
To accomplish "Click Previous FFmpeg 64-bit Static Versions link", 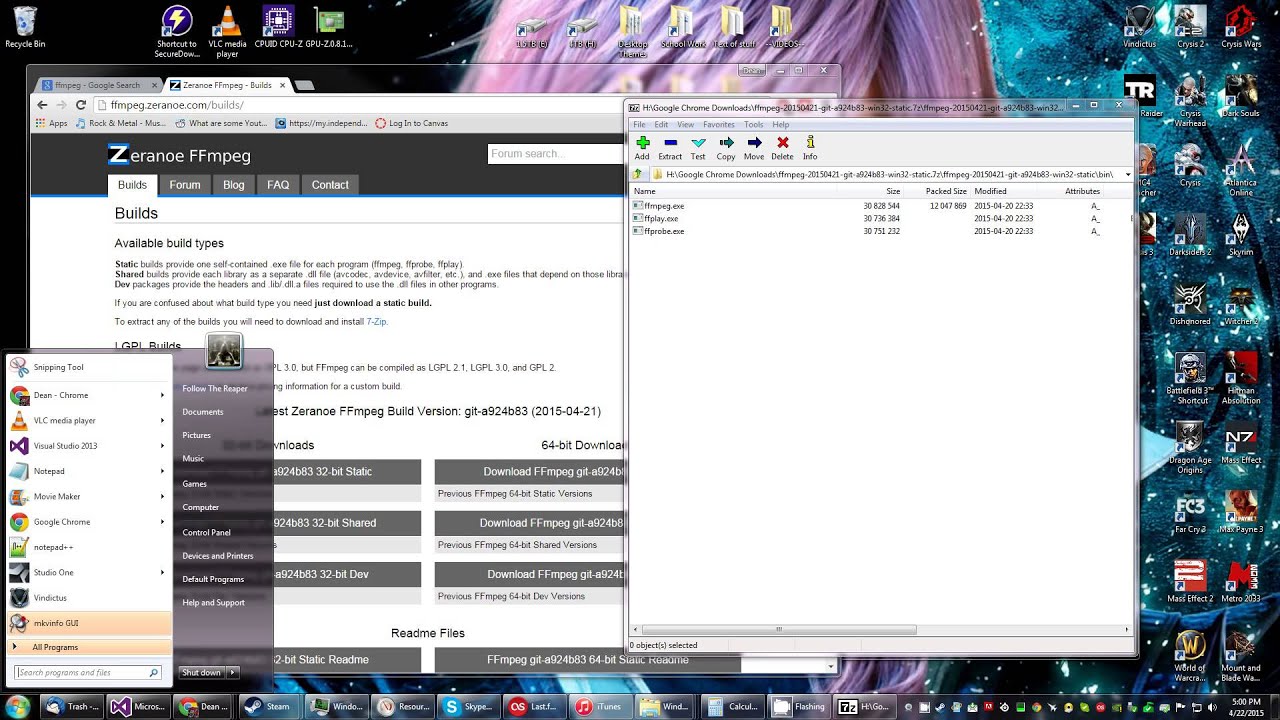I will click(515, 494).
